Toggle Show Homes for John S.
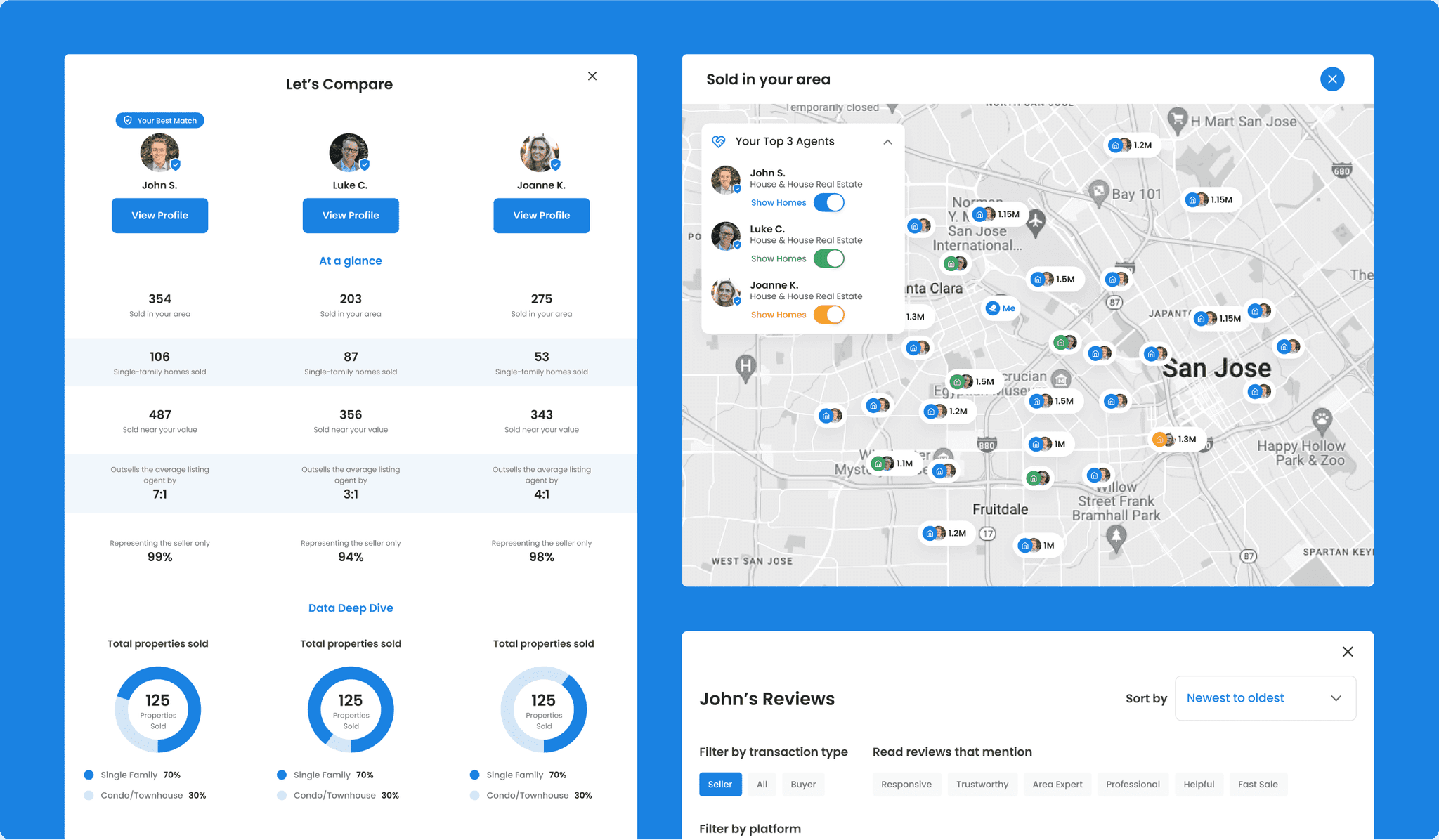The height and width of the screenshot is (840, 1439). [x=829, y=203]
